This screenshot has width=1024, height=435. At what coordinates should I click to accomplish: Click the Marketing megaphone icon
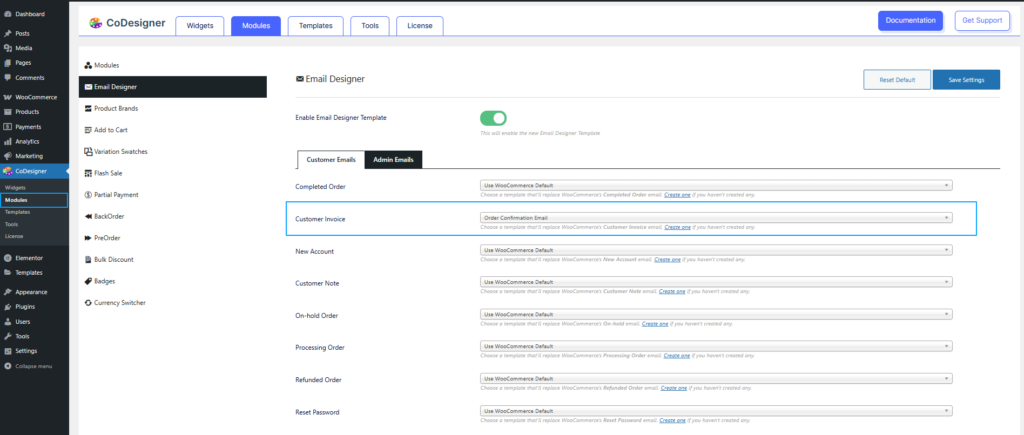coord(7,156)
